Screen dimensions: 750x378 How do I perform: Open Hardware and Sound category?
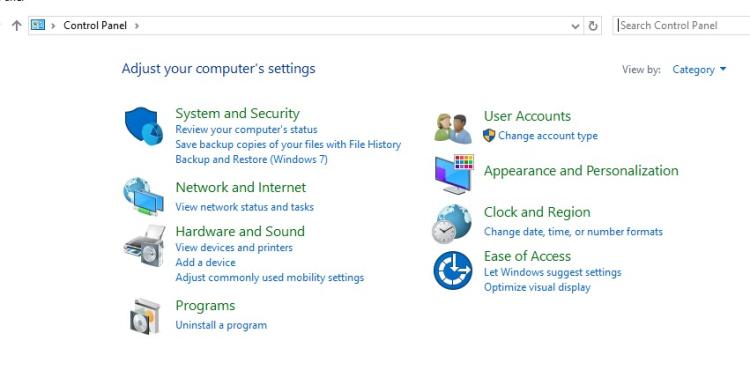(240, 231)
